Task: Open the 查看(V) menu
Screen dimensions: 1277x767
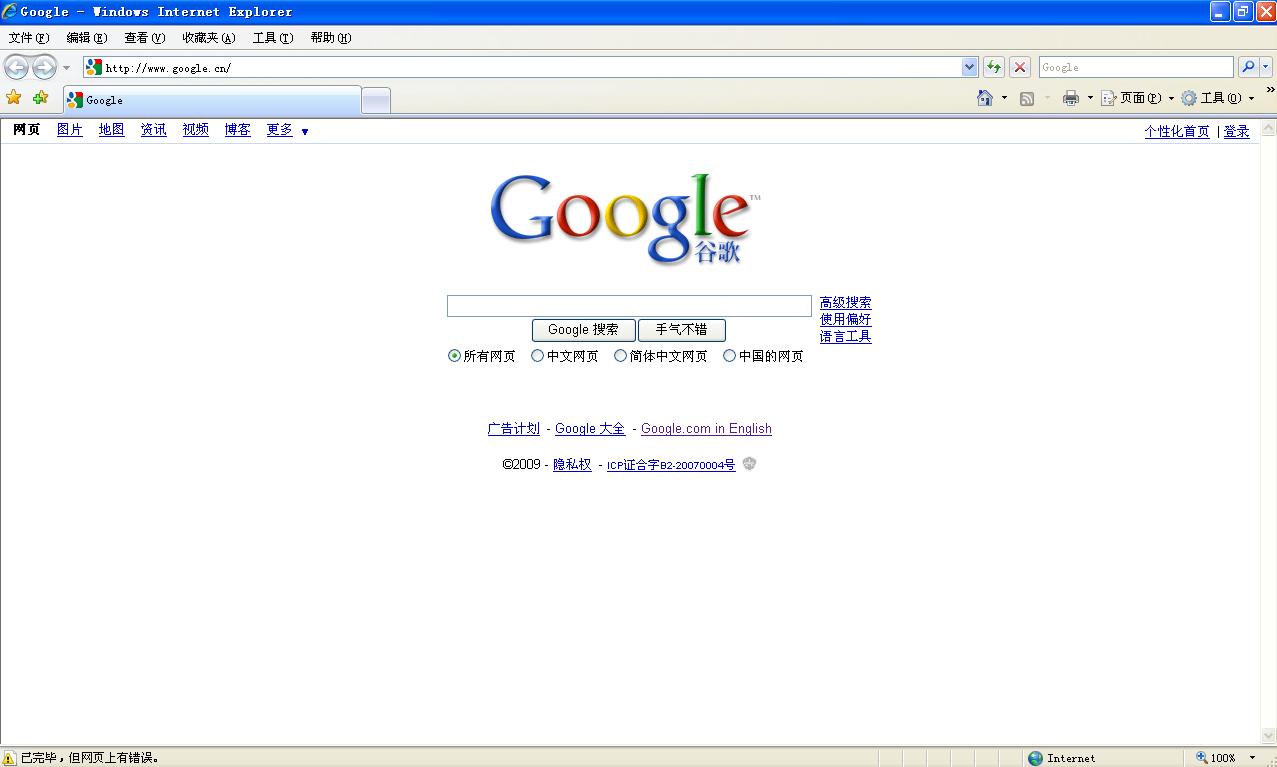Action: point(145,38)
